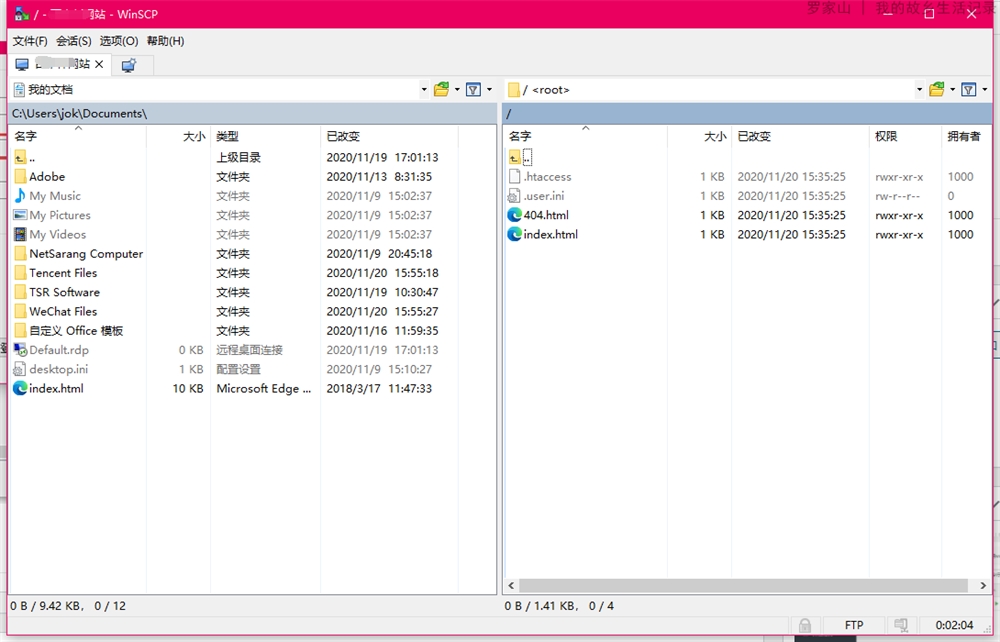Click rwxr-xr-x permission of 404.html

(899, 215)
